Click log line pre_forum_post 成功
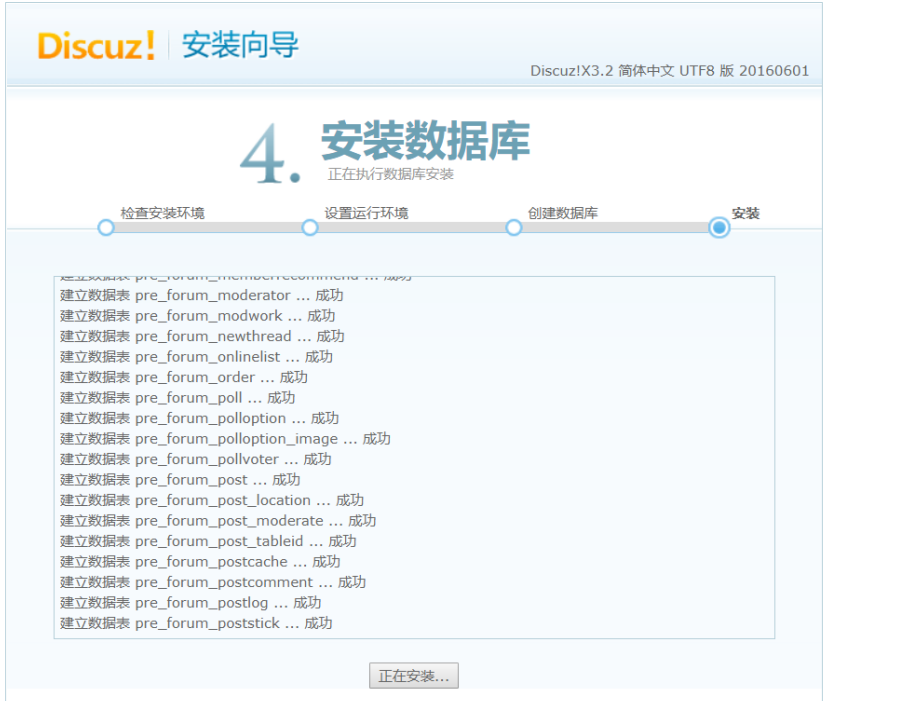This screenshot has height=701, width=904. (180, 480)
